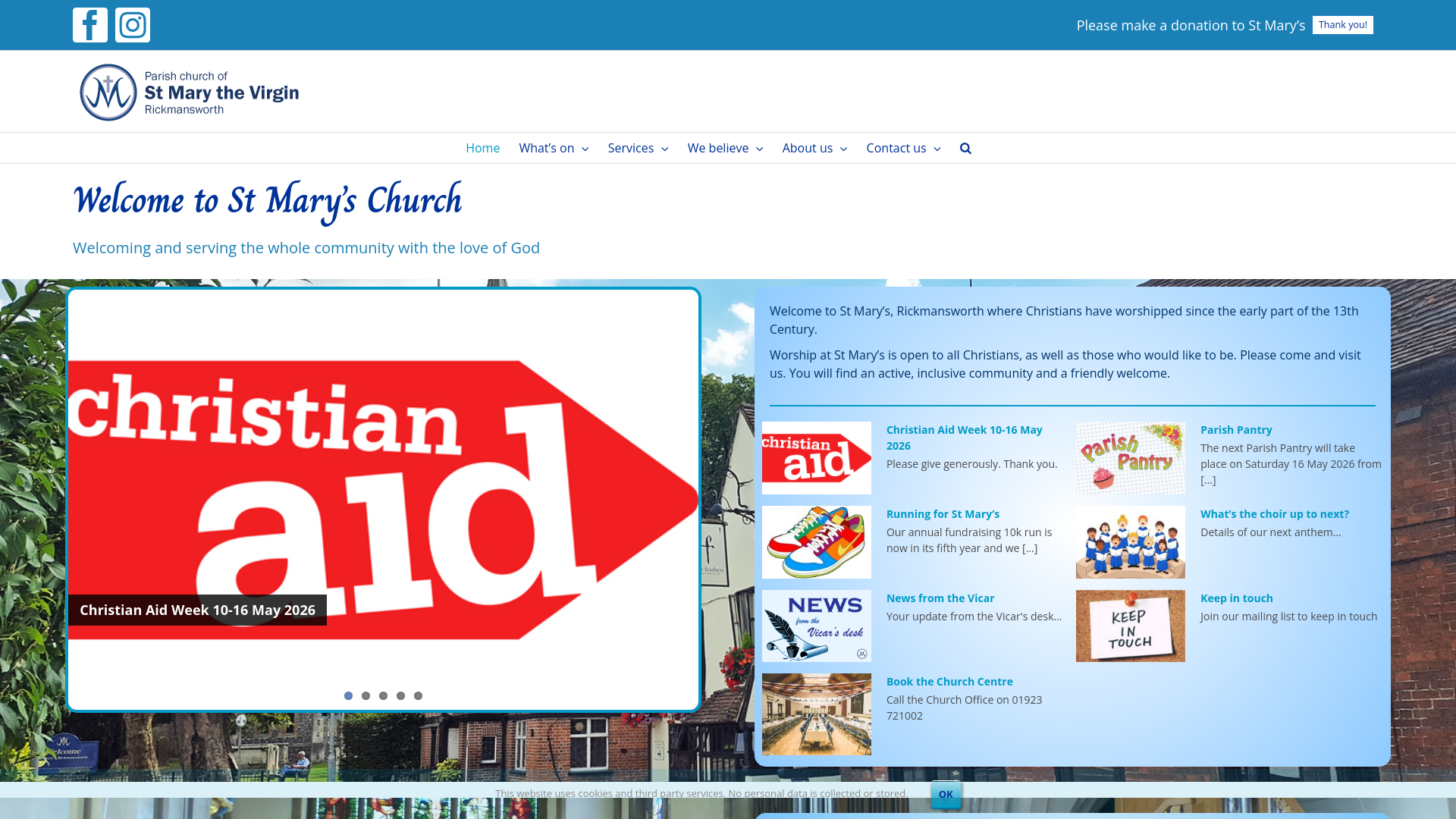
Task: Open the Parish Pantry thumbnail image
Action: coord(1130,458)
